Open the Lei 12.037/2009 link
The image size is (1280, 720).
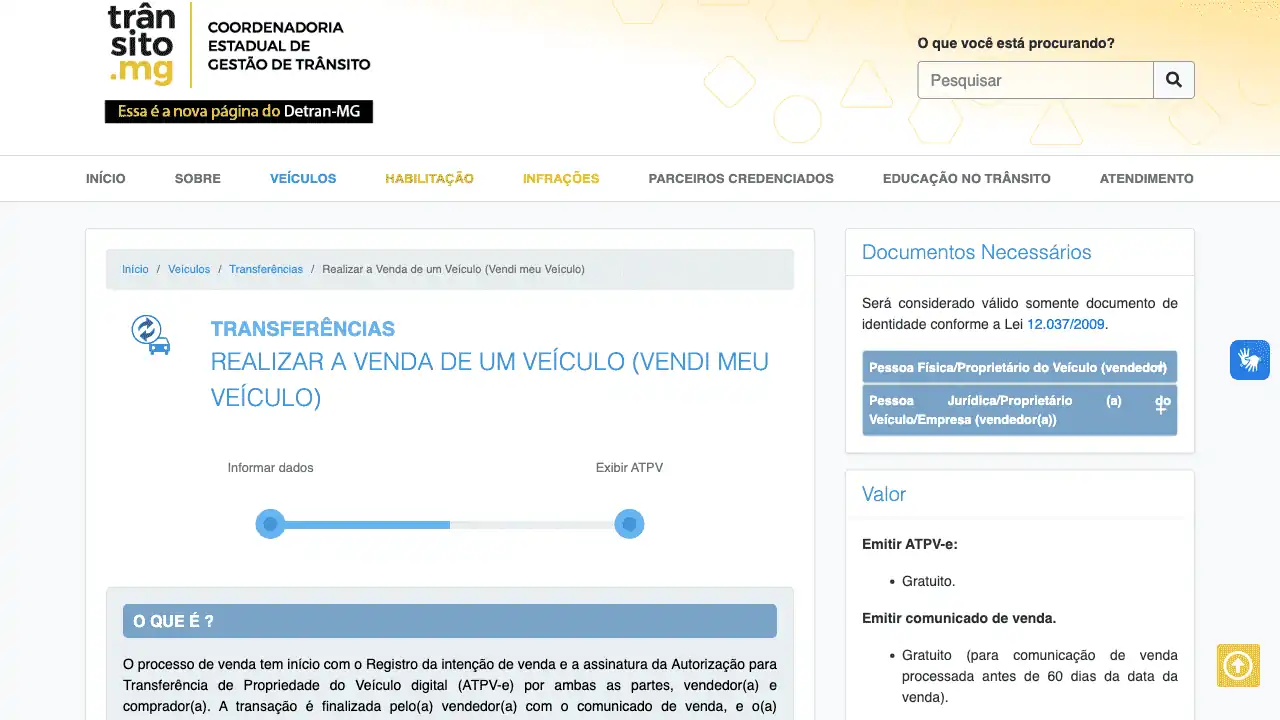click(x=1065, y=324)
